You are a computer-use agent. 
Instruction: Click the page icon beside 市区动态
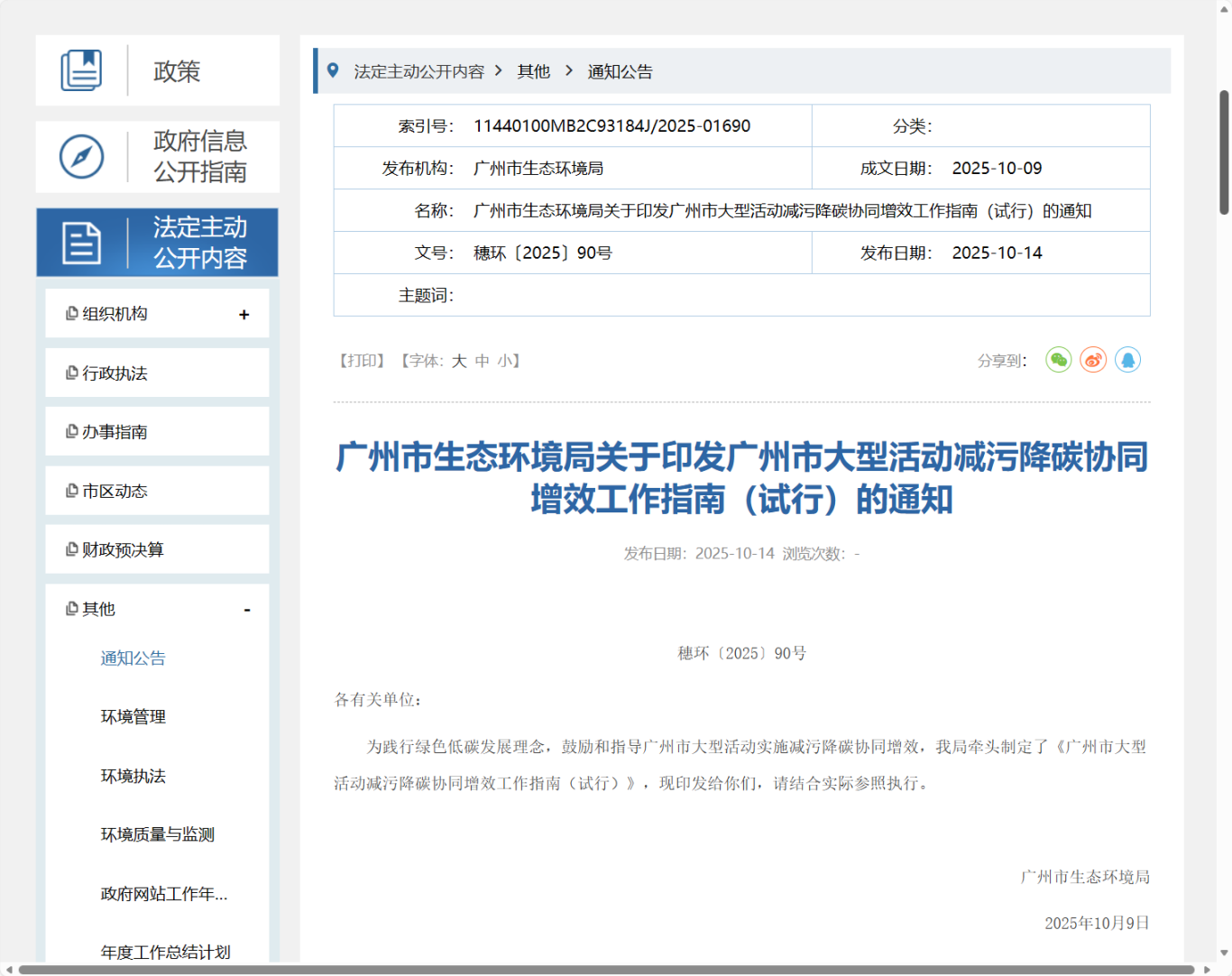click(x=71, y=490)
